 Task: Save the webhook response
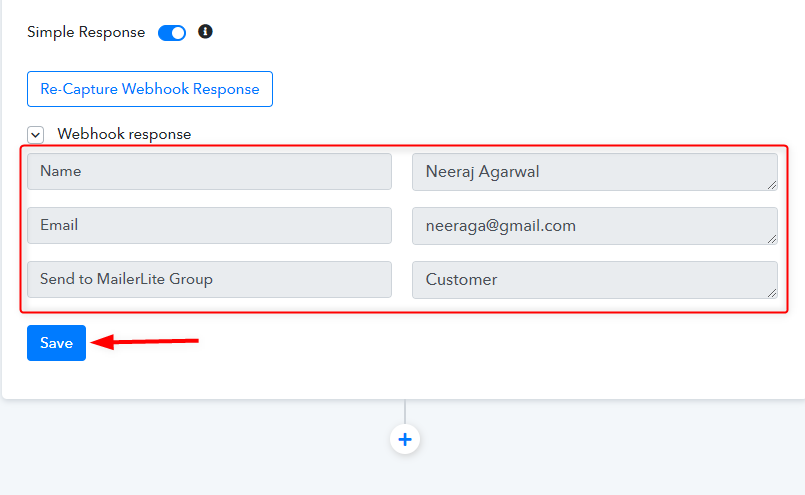(x=56, y=343)
